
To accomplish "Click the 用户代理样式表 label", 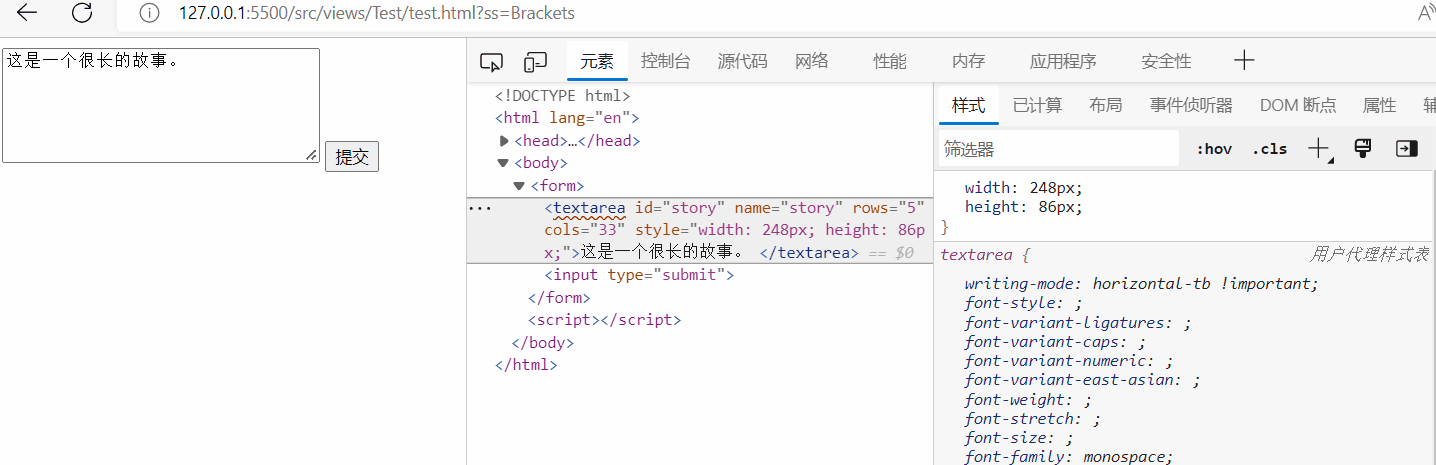I will click(x=1369, y=254).
